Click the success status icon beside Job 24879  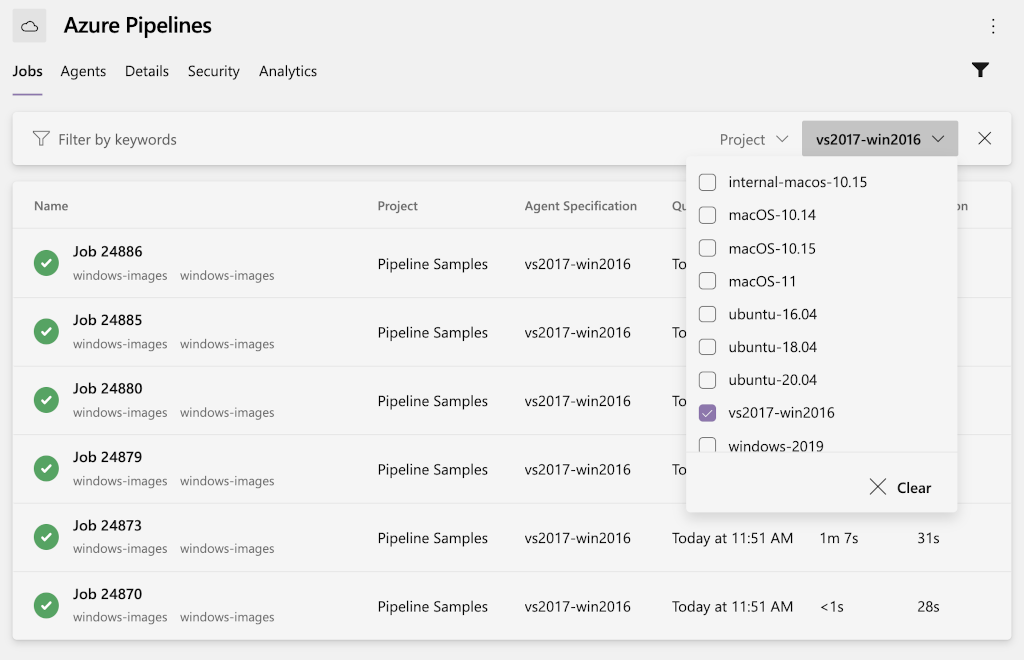[46, 468]
